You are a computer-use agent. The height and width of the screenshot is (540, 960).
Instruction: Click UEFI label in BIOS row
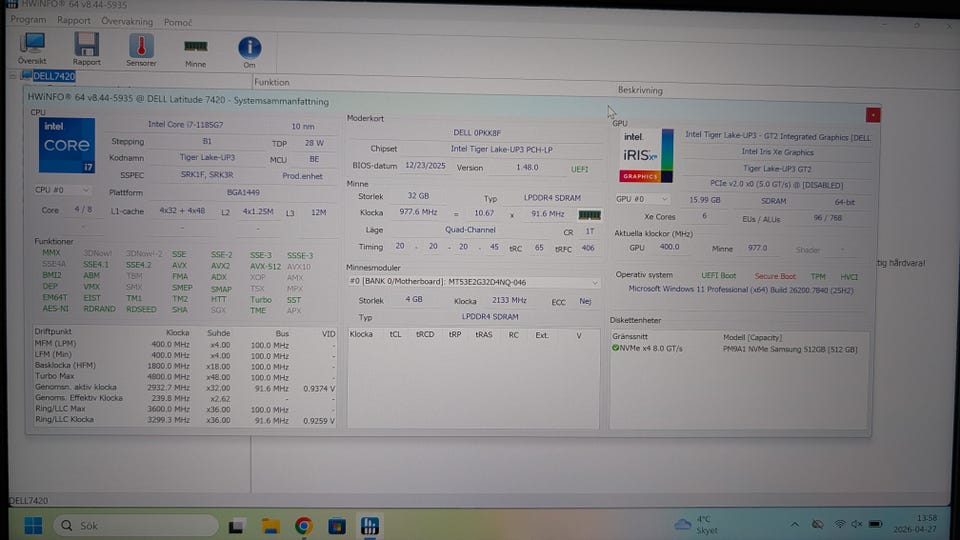[579, 169]
